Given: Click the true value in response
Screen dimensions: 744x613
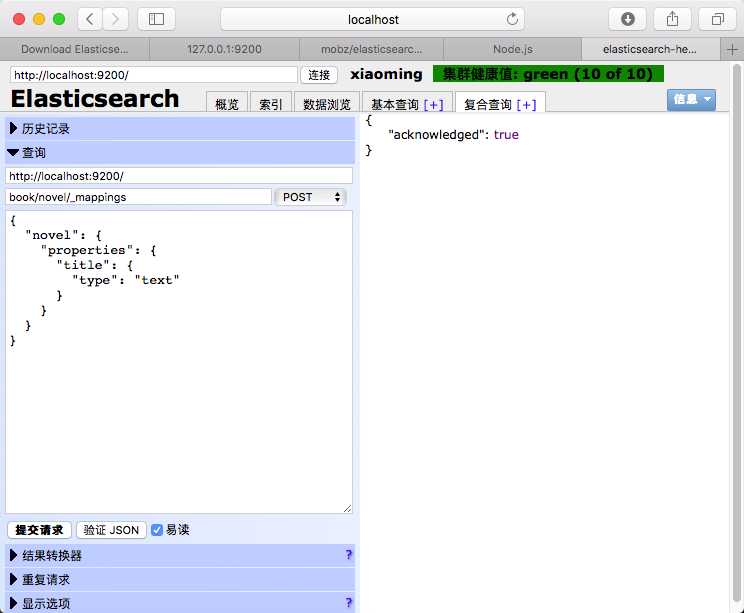Looking at the screenshot, I should tap(506, 135).
